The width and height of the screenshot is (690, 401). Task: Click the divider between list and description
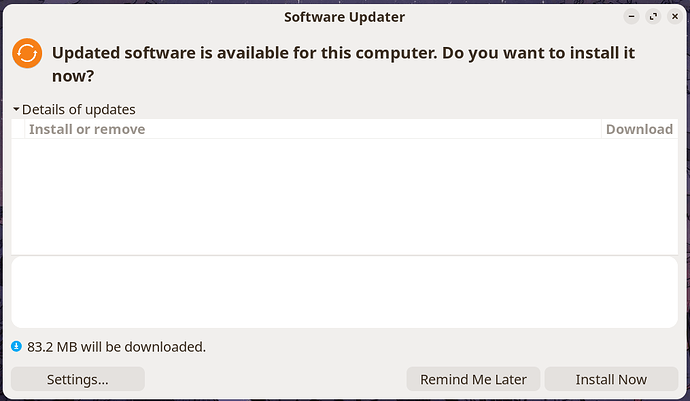click(x=344, y=255)
